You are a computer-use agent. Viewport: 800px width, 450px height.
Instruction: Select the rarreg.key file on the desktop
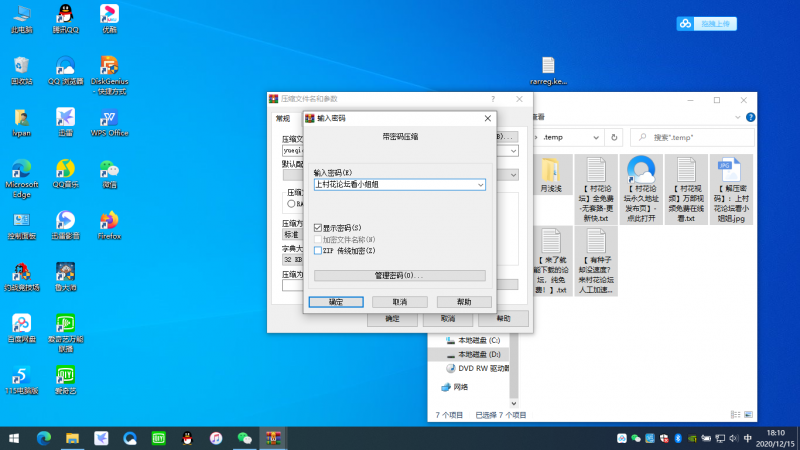pos(548,70)
